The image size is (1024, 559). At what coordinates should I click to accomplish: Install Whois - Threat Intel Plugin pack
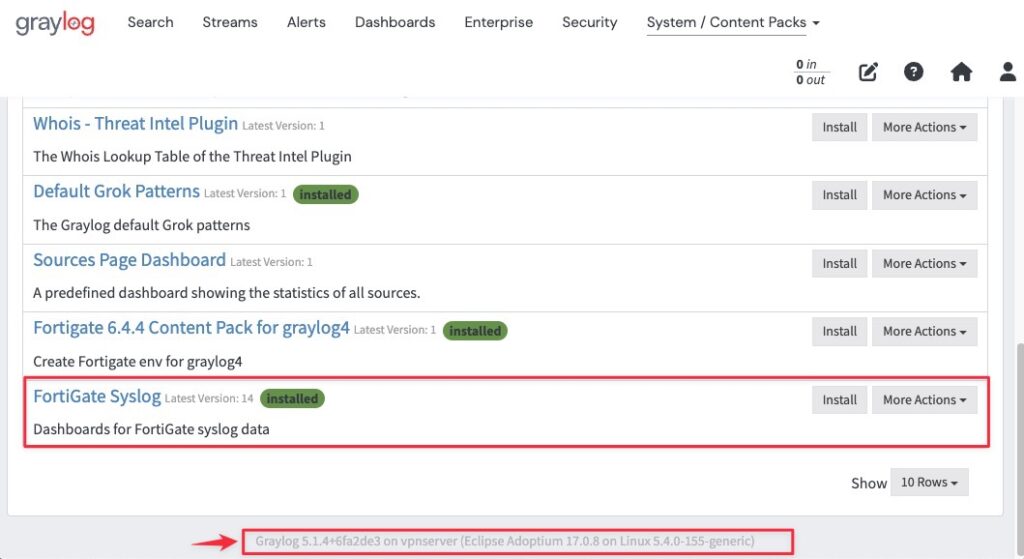coord(839,127)
